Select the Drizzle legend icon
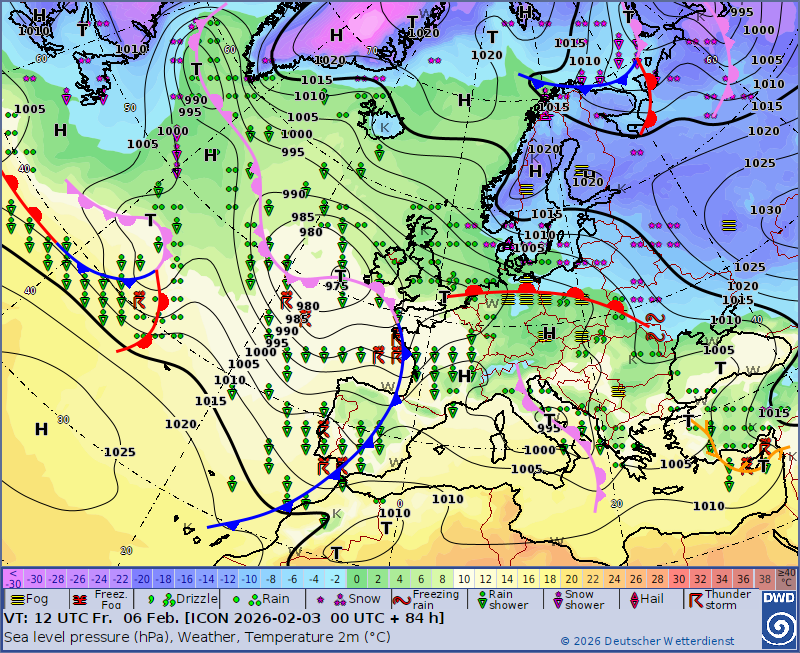The width and height of the screenshot is (800, 653). pos(152,599)
